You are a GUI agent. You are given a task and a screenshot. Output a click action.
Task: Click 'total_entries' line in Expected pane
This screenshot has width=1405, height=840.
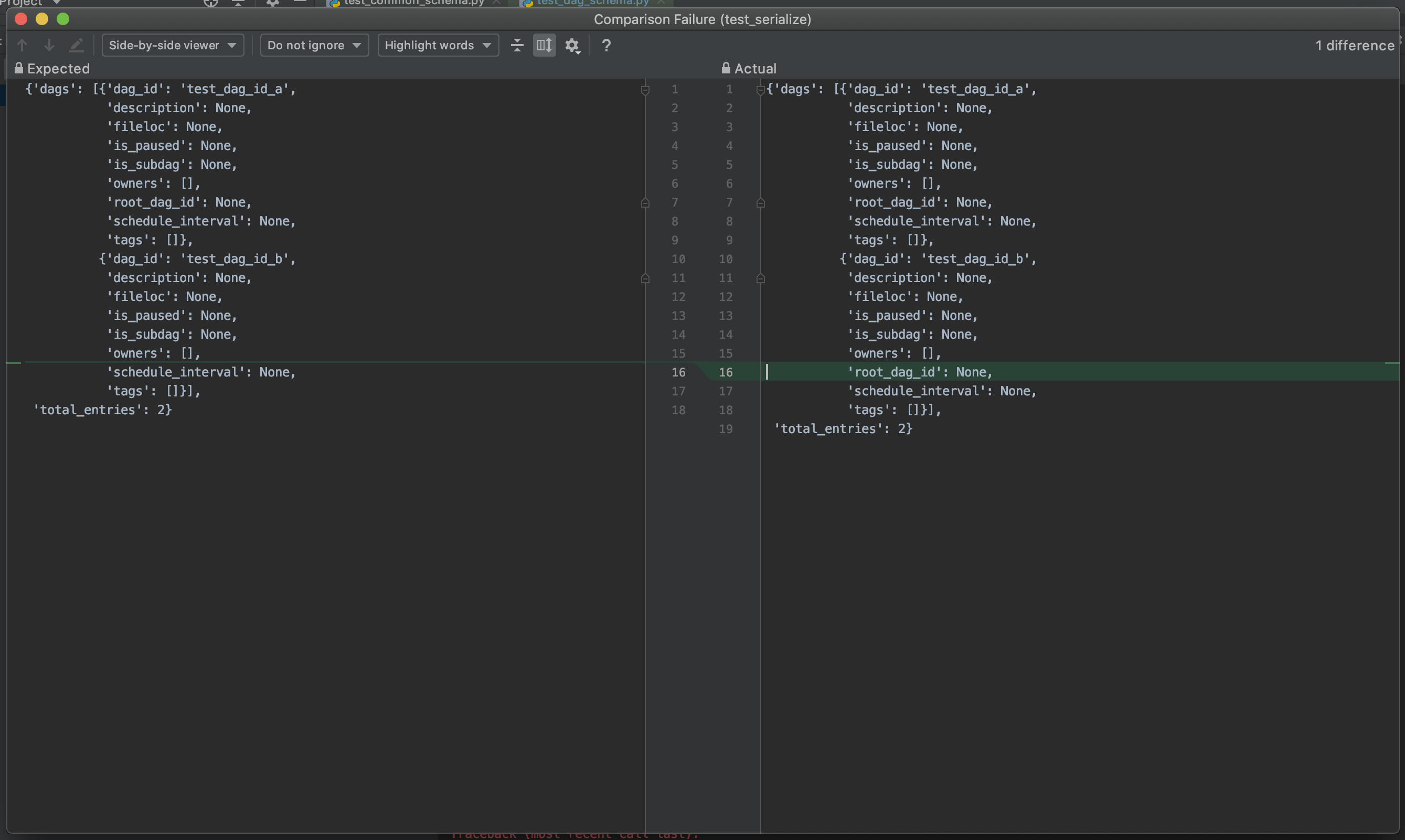coord(102,410)
